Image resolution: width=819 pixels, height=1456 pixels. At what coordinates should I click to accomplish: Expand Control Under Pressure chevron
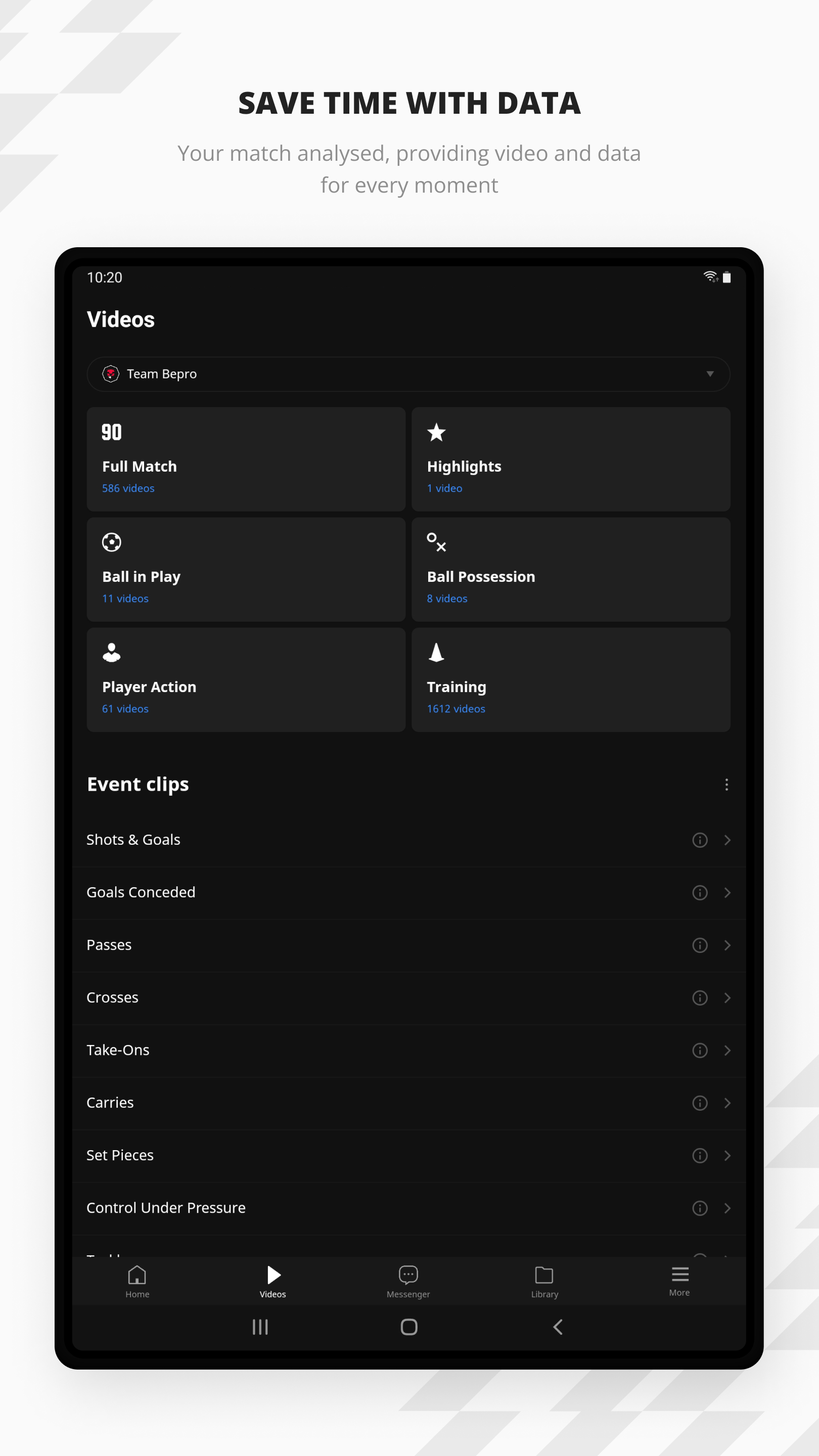pos(727,1208)
